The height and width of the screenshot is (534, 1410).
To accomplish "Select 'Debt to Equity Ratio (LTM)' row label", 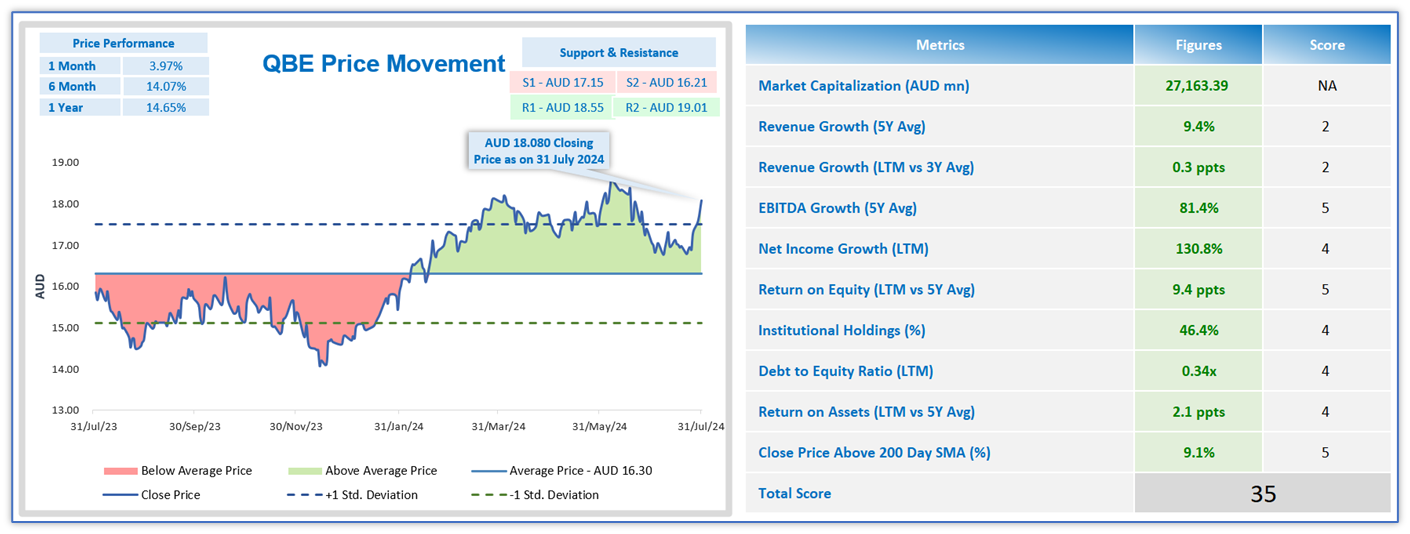I will 846,371.
